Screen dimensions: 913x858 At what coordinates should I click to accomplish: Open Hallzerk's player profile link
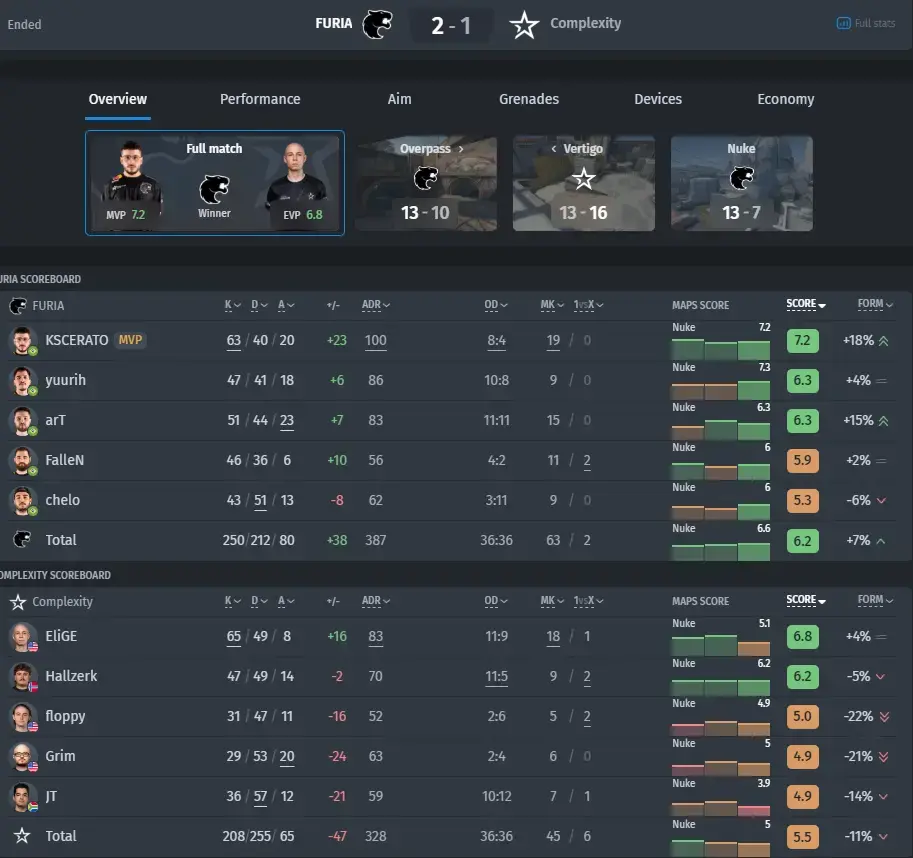[71, 676]
